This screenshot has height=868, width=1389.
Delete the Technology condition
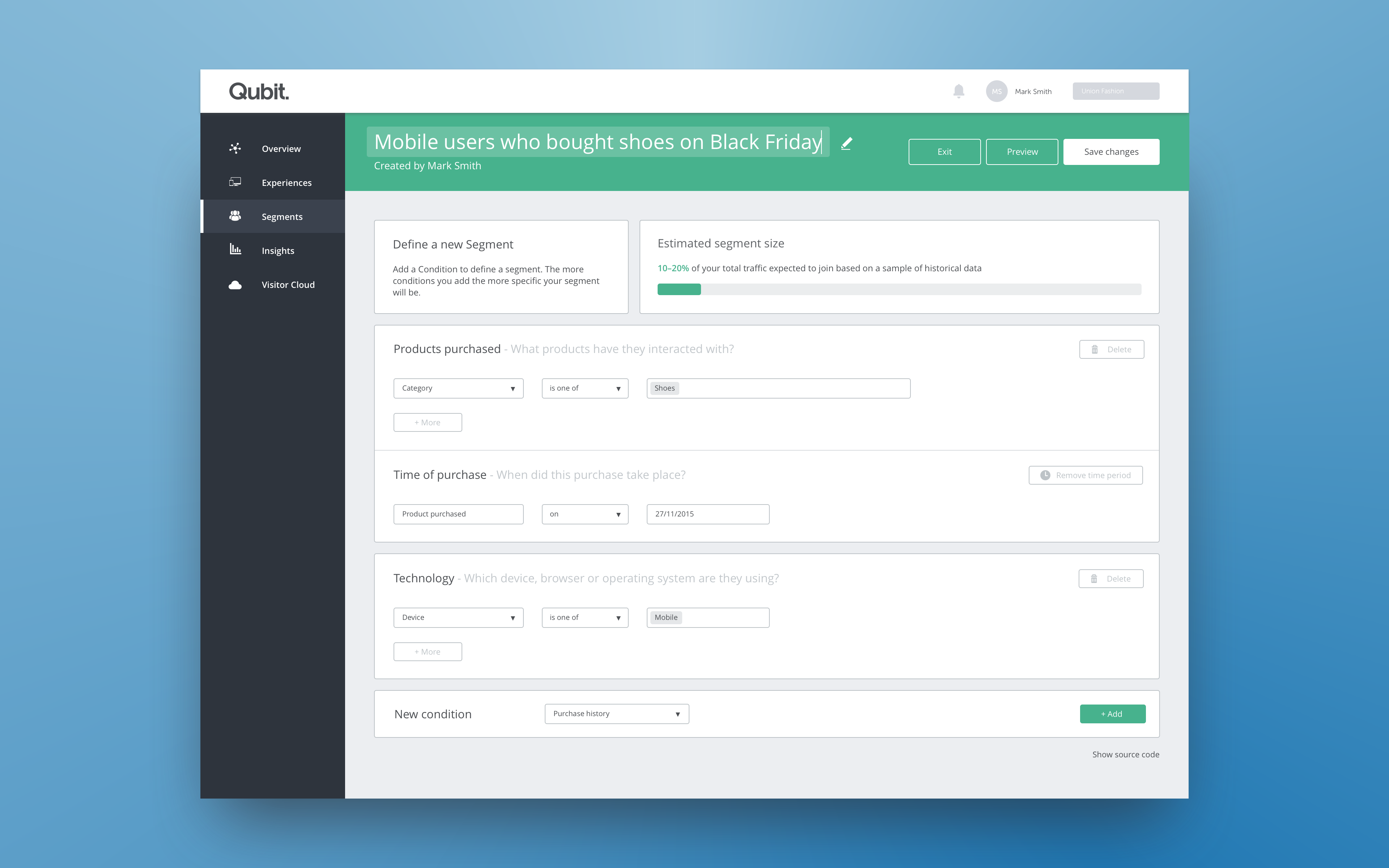pos(1110,579)
